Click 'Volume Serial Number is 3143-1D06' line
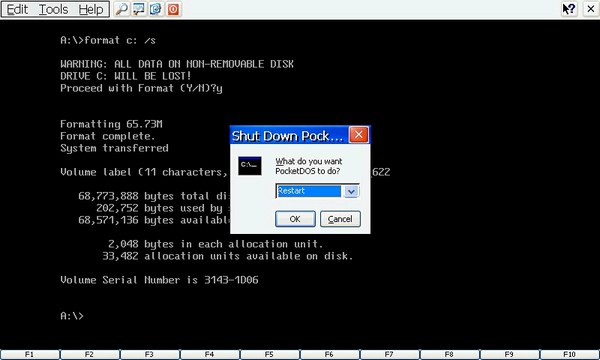The image size is (600, 360). coord(159,280)
